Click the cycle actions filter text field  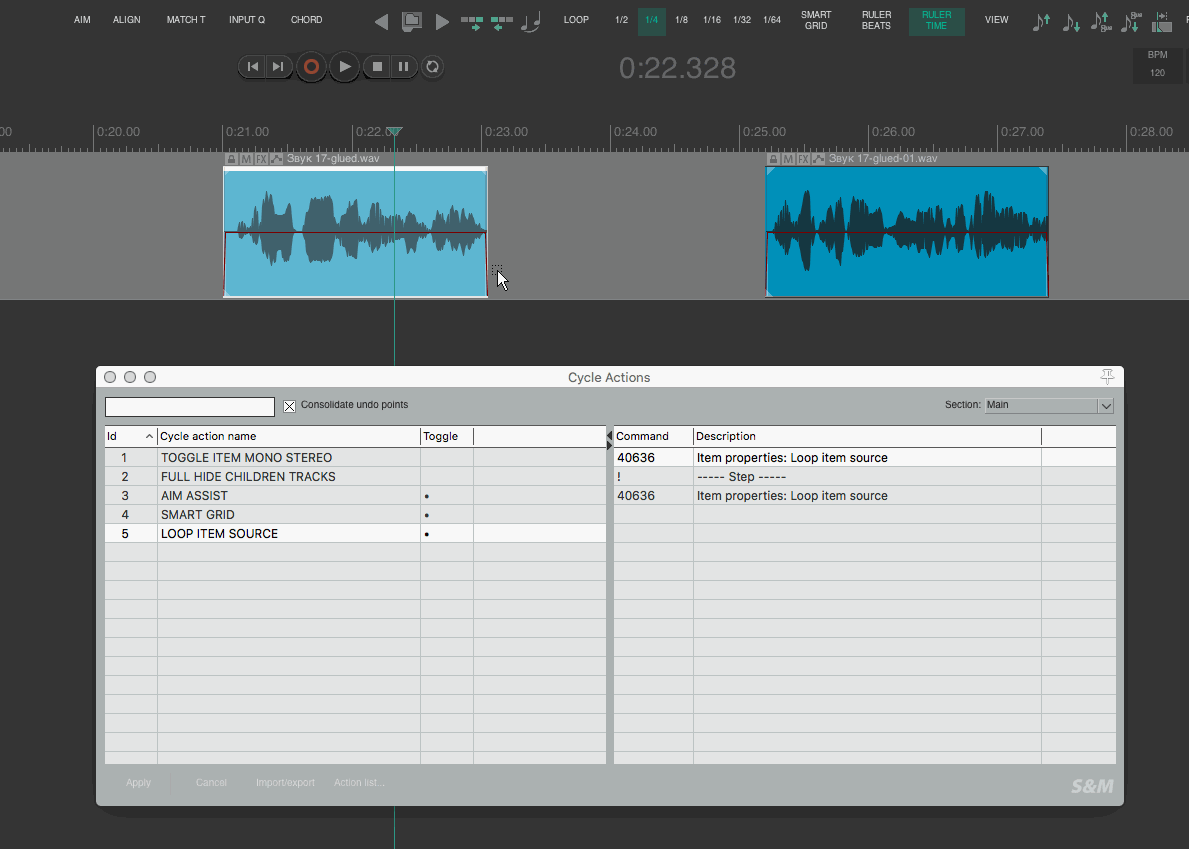190,407
